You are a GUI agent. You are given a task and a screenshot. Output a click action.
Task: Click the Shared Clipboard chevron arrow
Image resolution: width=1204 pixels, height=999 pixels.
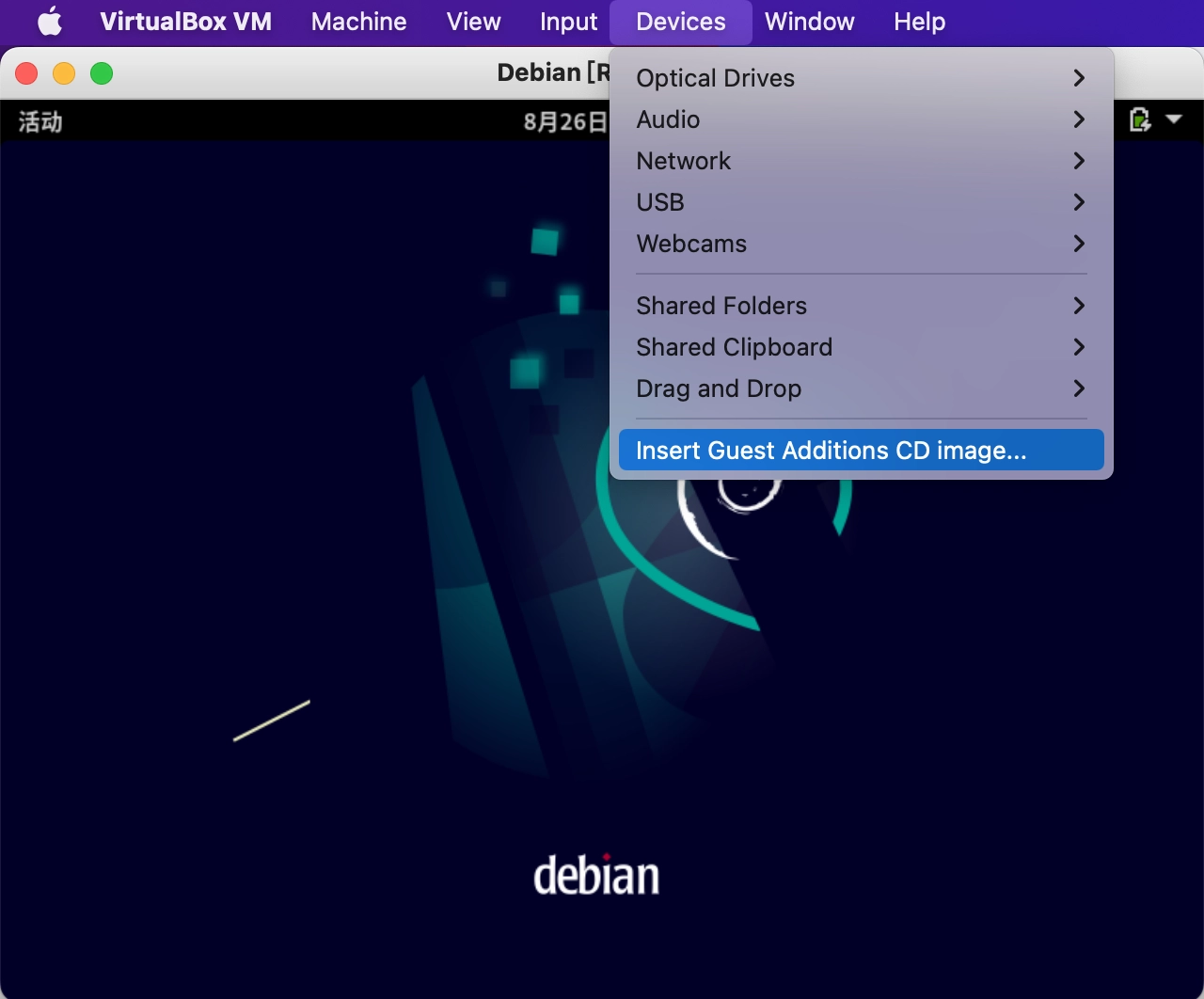1079,347
